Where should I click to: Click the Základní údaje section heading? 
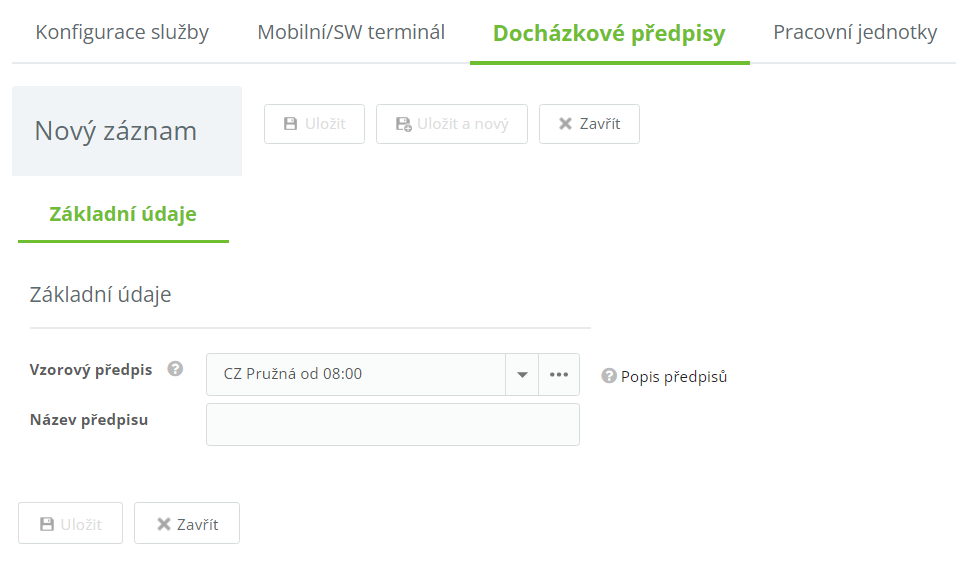coord(101,295)
